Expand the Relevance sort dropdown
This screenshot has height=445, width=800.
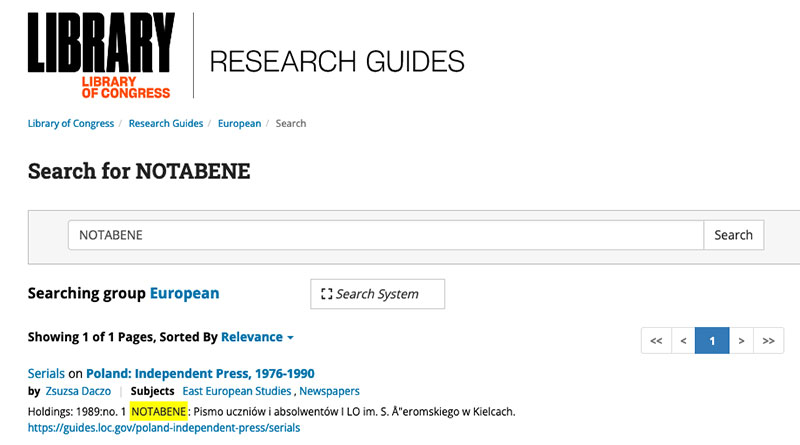[257, 338]
